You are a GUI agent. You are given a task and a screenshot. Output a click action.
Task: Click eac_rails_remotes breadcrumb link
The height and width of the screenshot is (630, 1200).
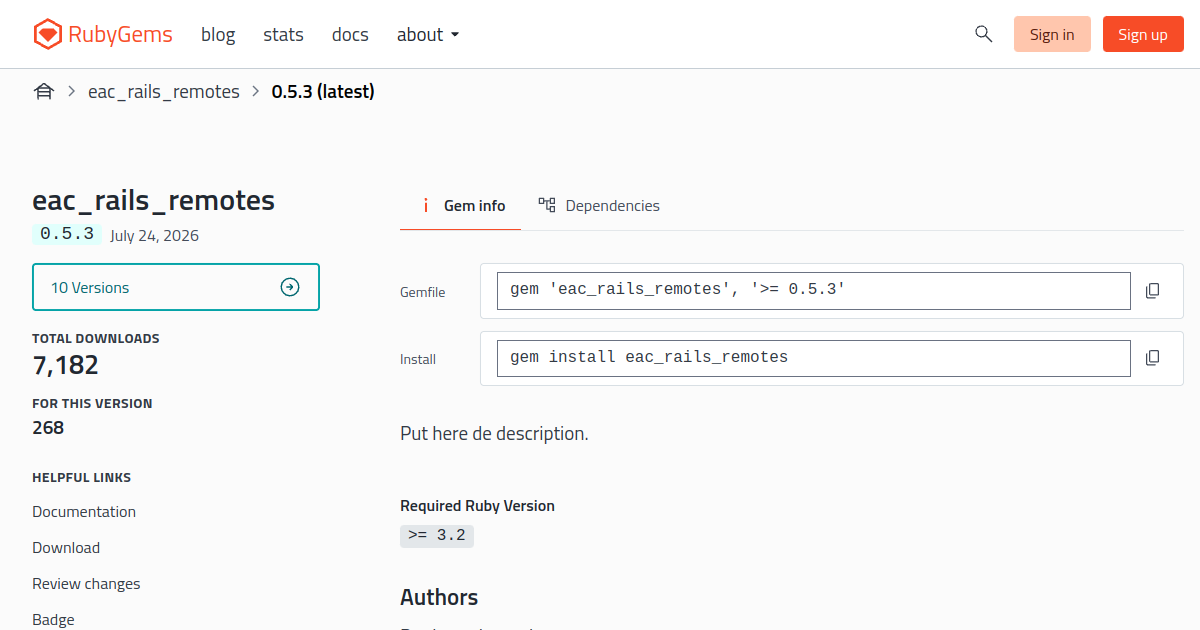pos(164,92)
